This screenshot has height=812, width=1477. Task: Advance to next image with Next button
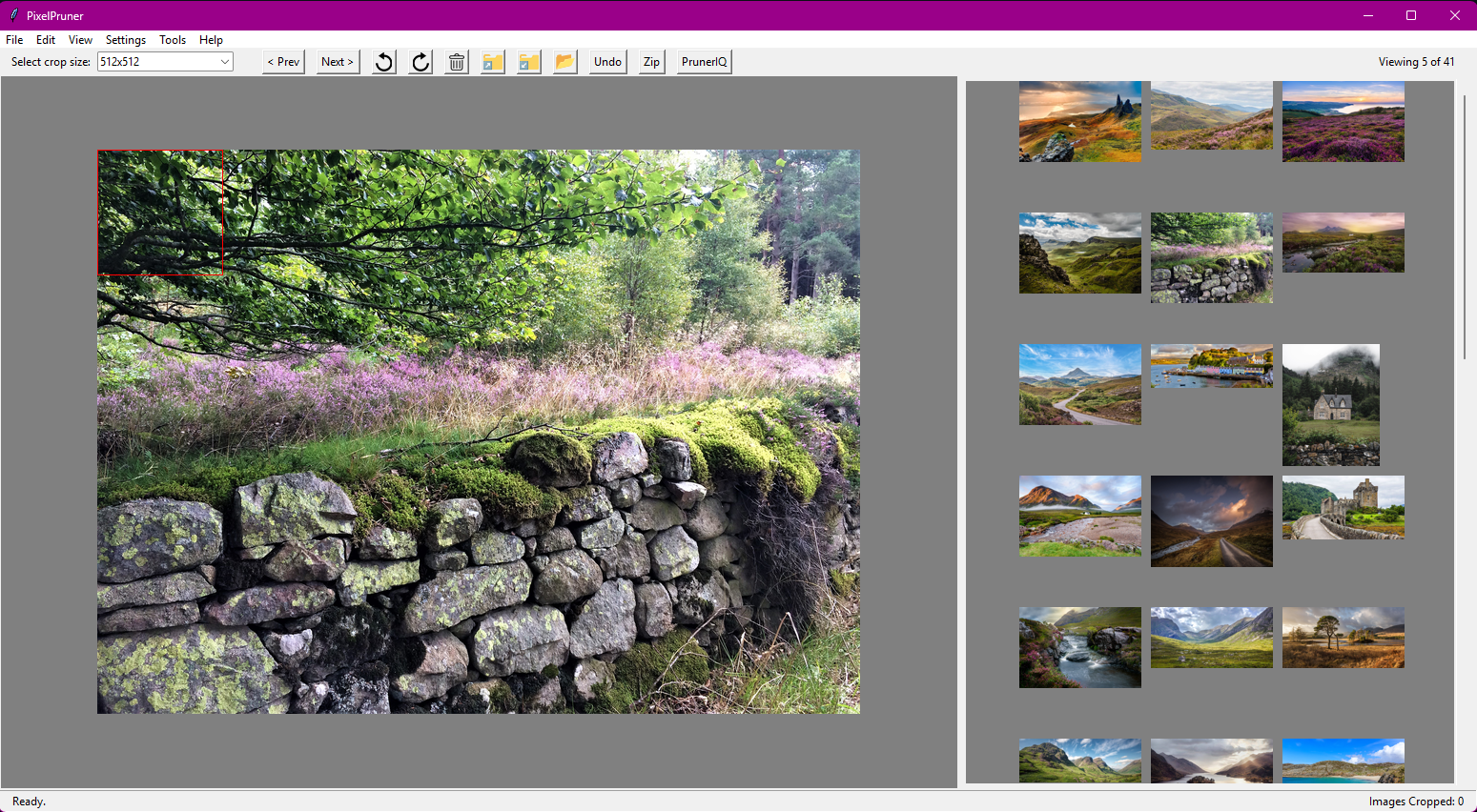[x=338, y=62]
